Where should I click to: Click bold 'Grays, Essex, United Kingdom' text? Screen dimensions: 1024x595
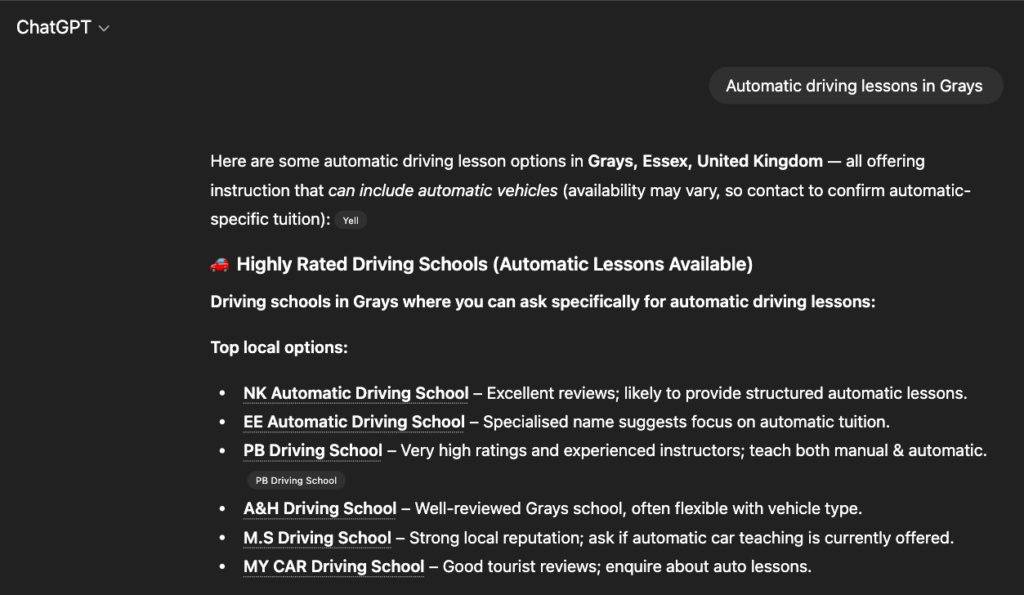705,161
